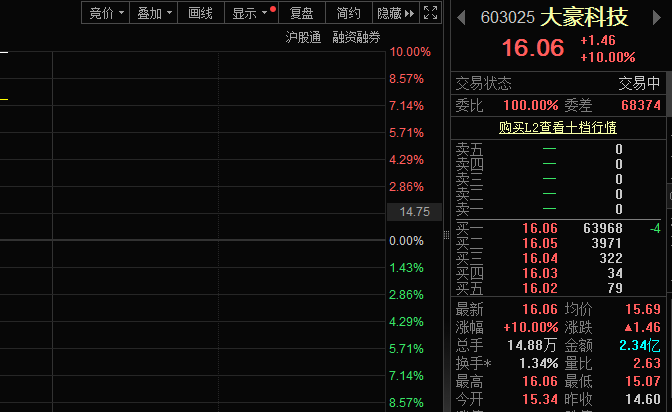The height and width of the screenshot is (412, 672).
Task: Open the 竞价 dropdown
Action: coord(105,13)
